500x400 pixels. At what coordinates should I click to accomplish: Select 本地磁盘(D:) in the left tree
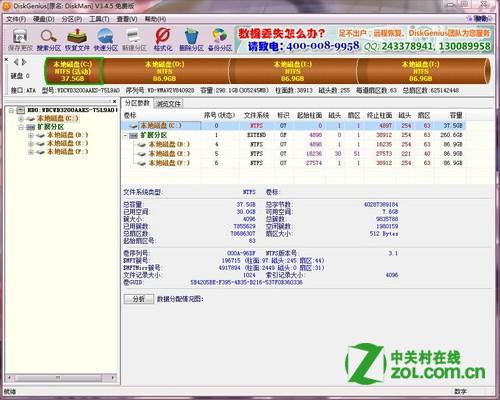tap(68, 135)
